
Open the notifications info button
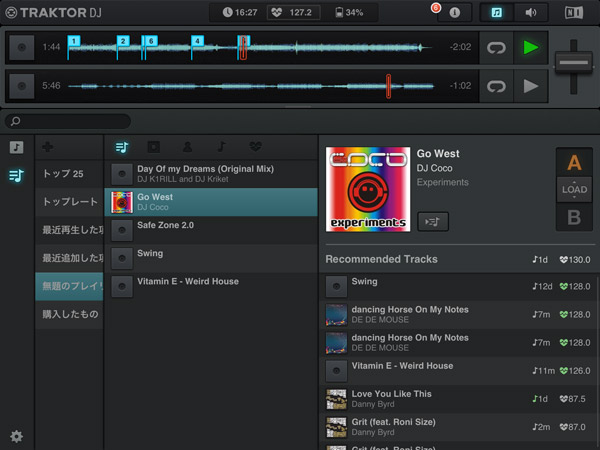pos(455,13)
